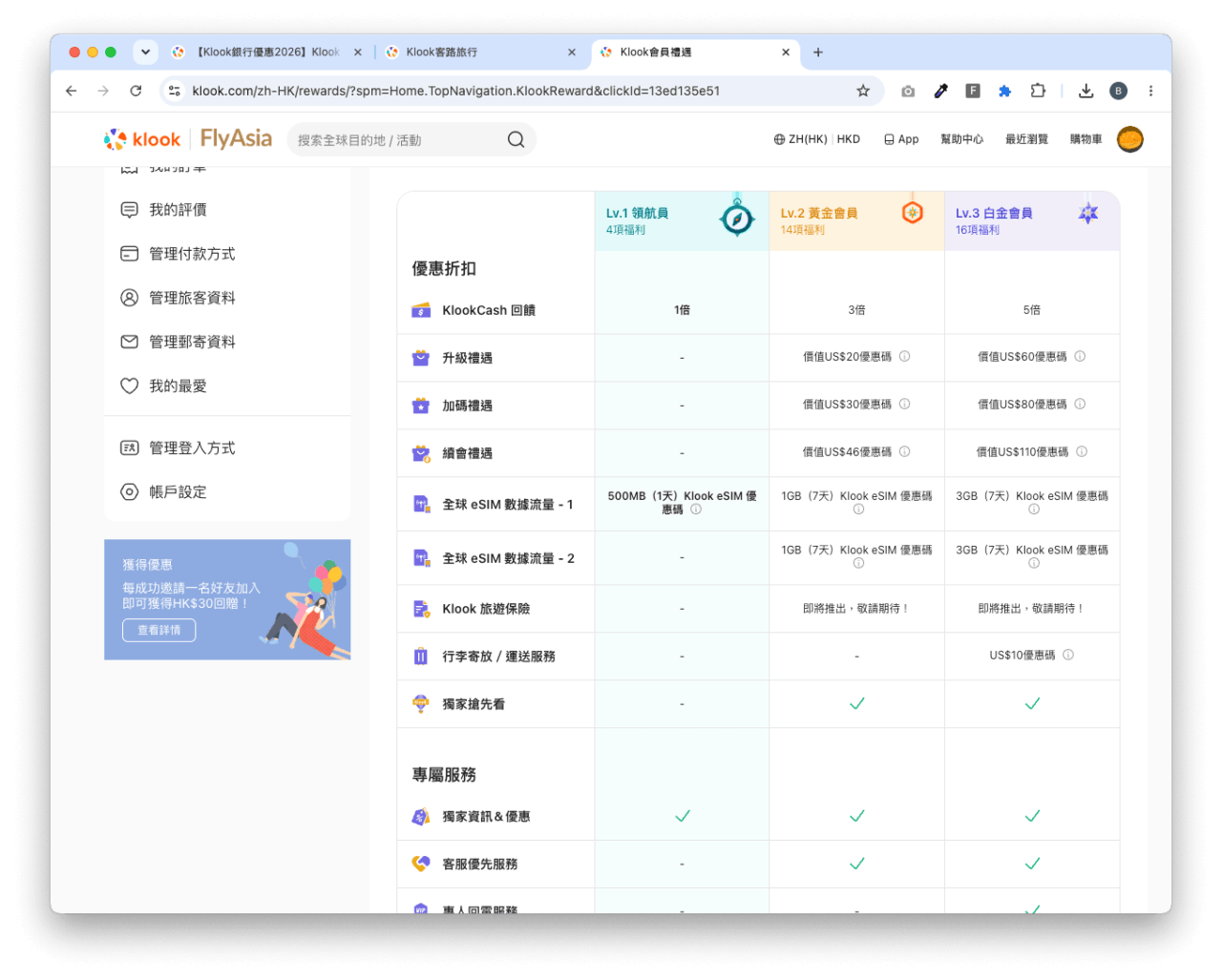The height and width of the screenshot is (980, 1222).
Task: Click the Klook logo
Action: coord(141,139)
